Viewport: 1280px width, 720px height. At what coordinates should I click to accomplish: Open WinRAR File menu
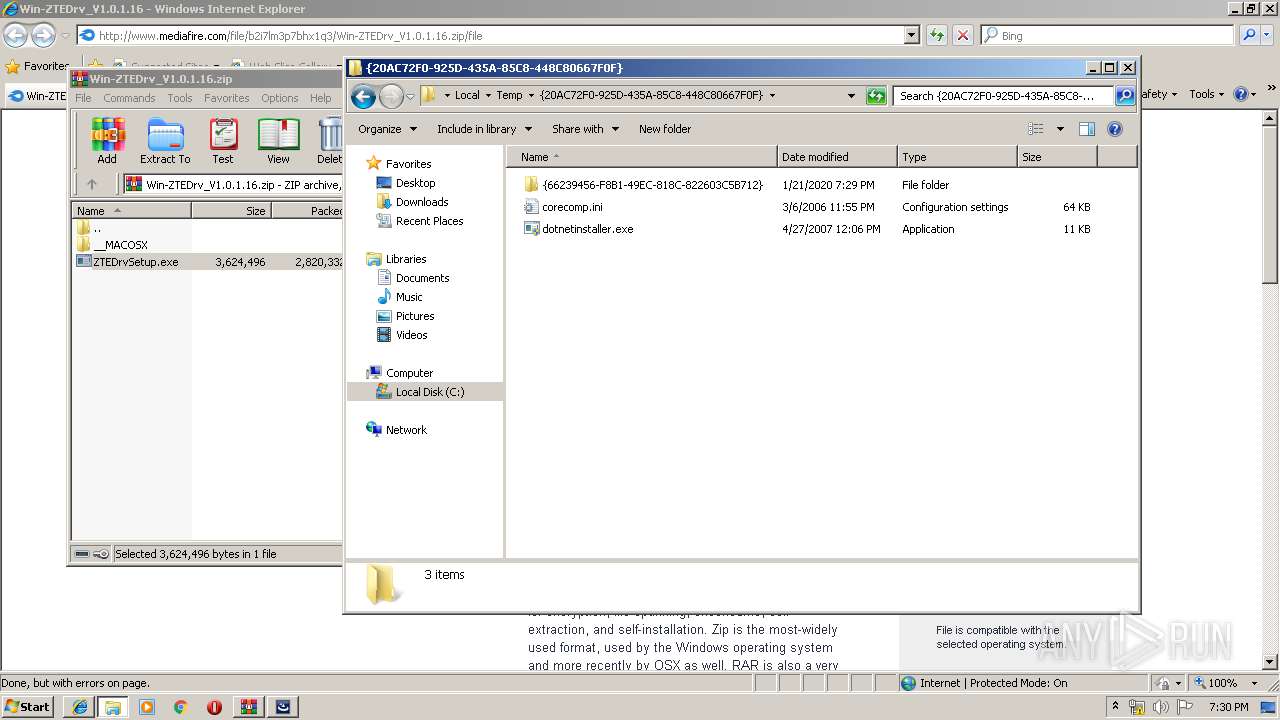point(84,98)
